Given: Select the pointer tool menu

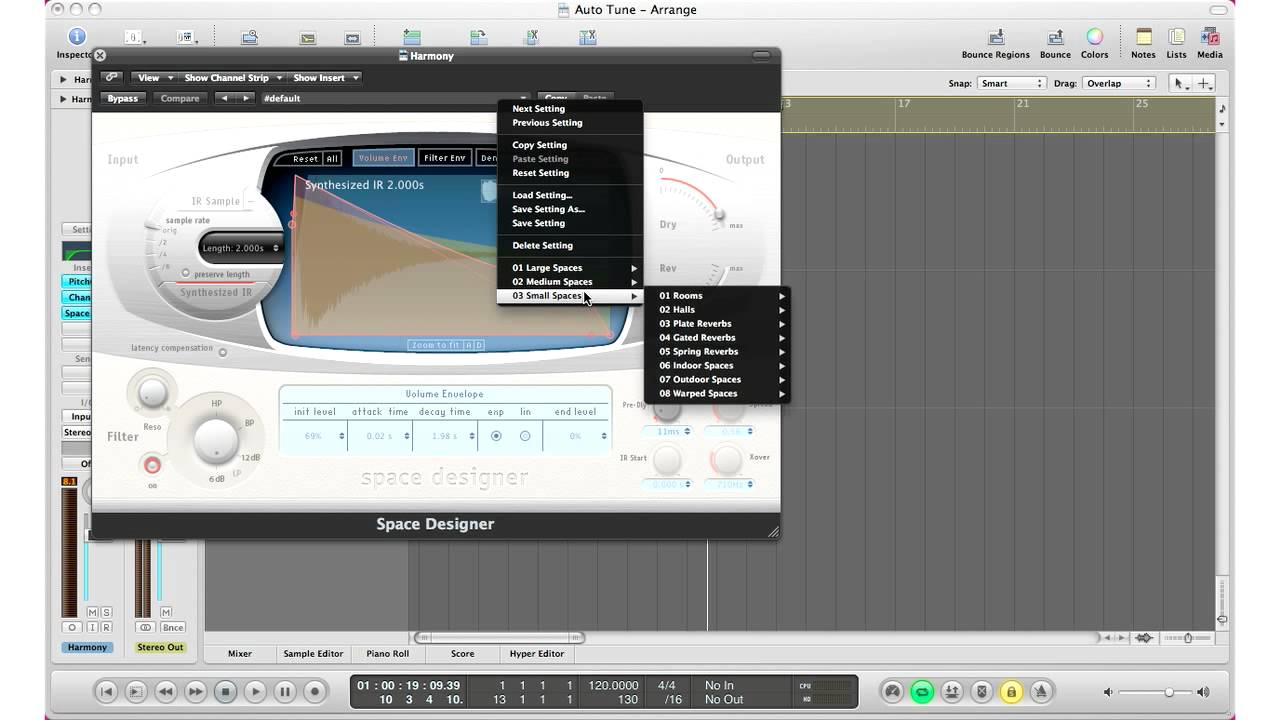Looking at the screenshot, I should pyautogui.click(x=1178, y=84).
